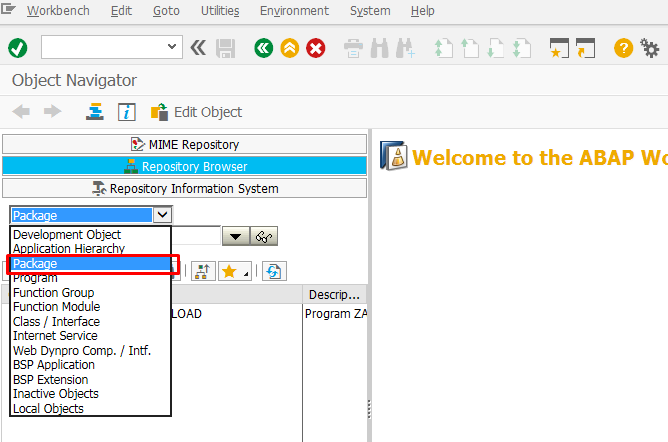Open the Utilities menu
Viewport: 668px width, 442px height.
tap(220, 11)
